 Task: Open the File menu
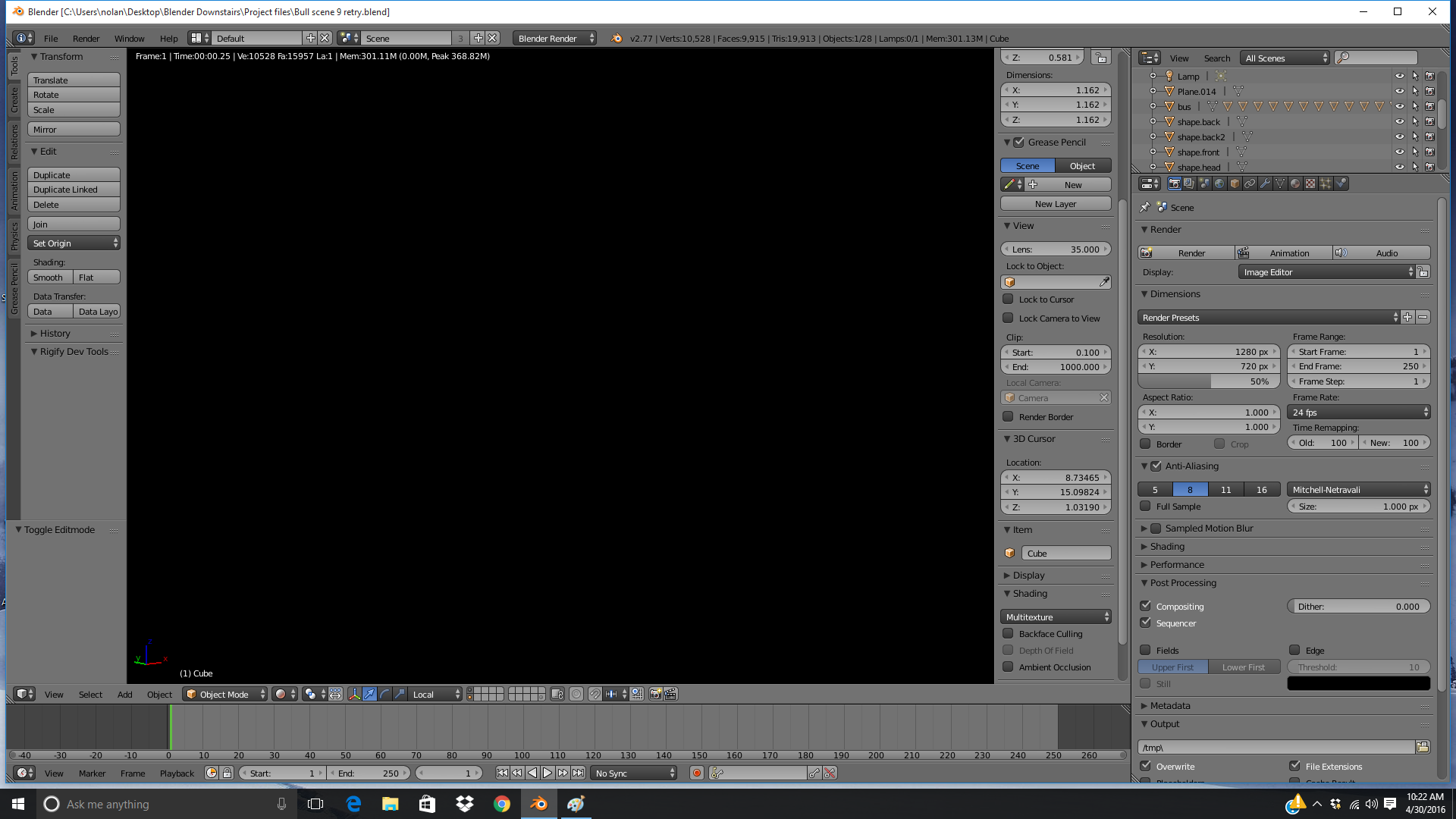(x=51, y=38)
